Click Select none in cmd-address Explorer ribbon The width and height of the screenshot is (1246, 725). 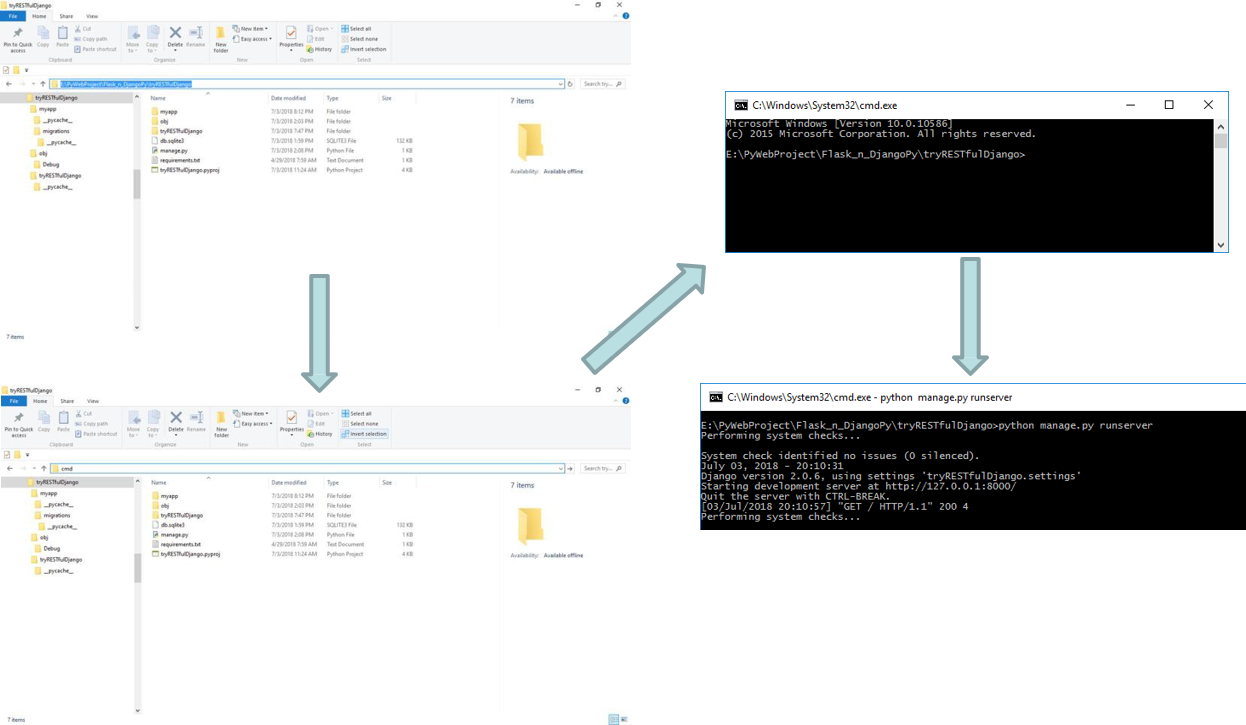(360, 424)
